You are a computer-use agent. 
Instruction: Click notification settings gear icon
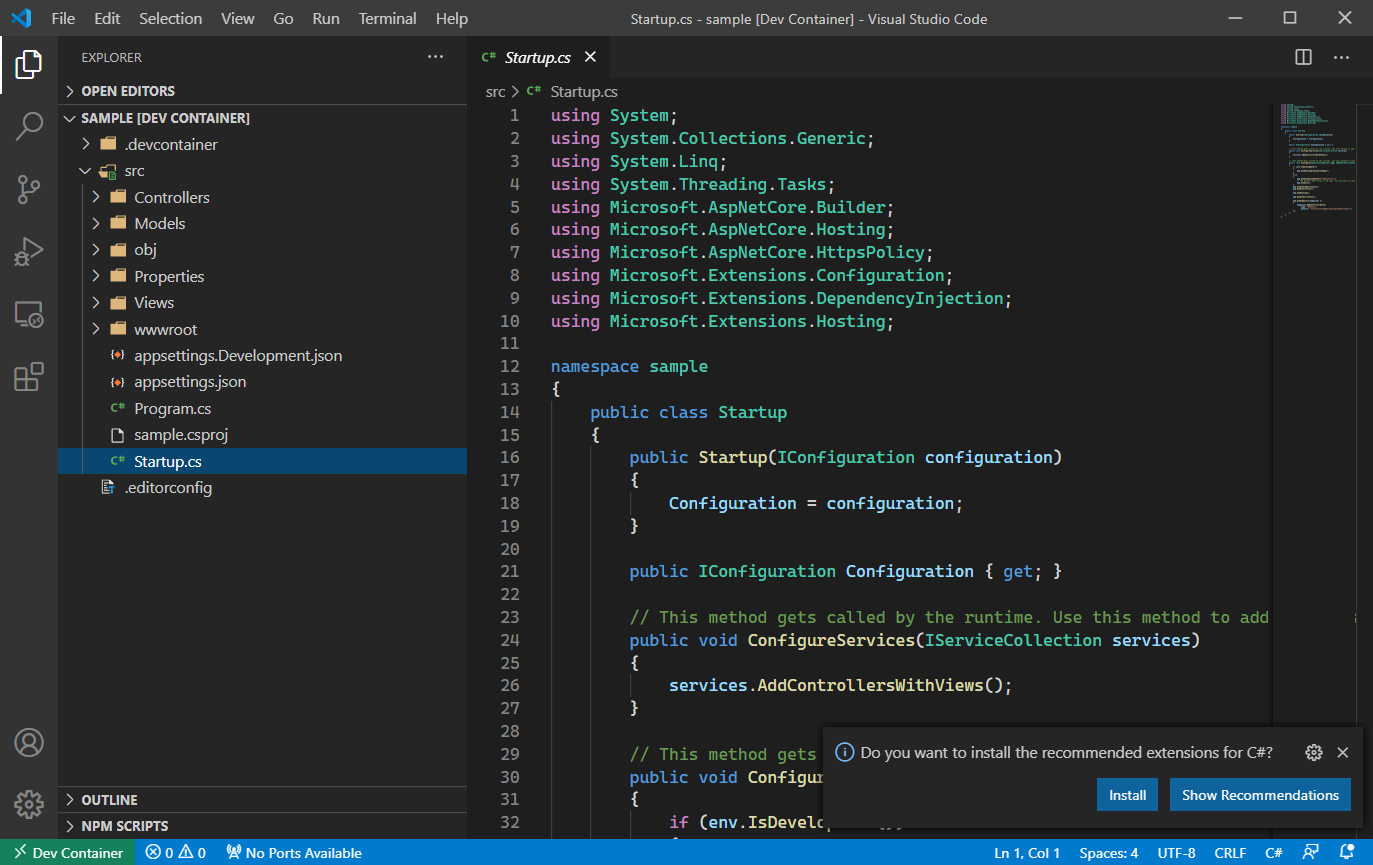1314,753
